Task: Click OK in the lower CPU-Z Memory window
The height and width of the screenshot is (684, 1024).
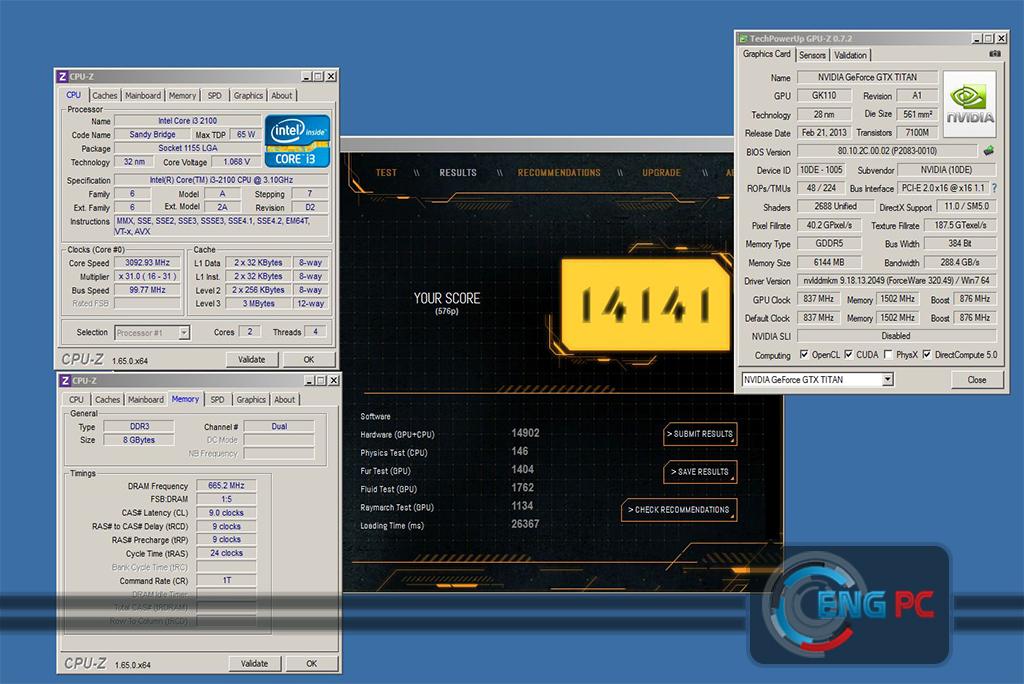Action: [312, 663]
